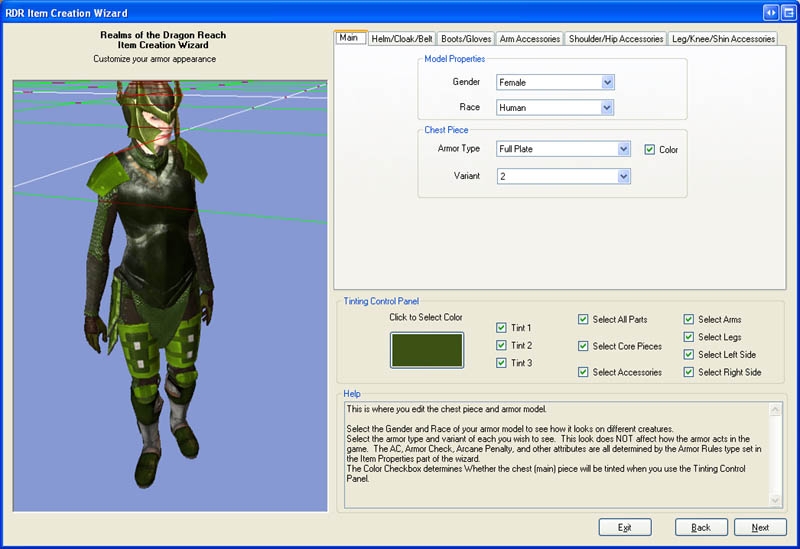Image resolution: width=800 pixels, height=549 pixels.
Task: Click the Next button
Action: 760,527
